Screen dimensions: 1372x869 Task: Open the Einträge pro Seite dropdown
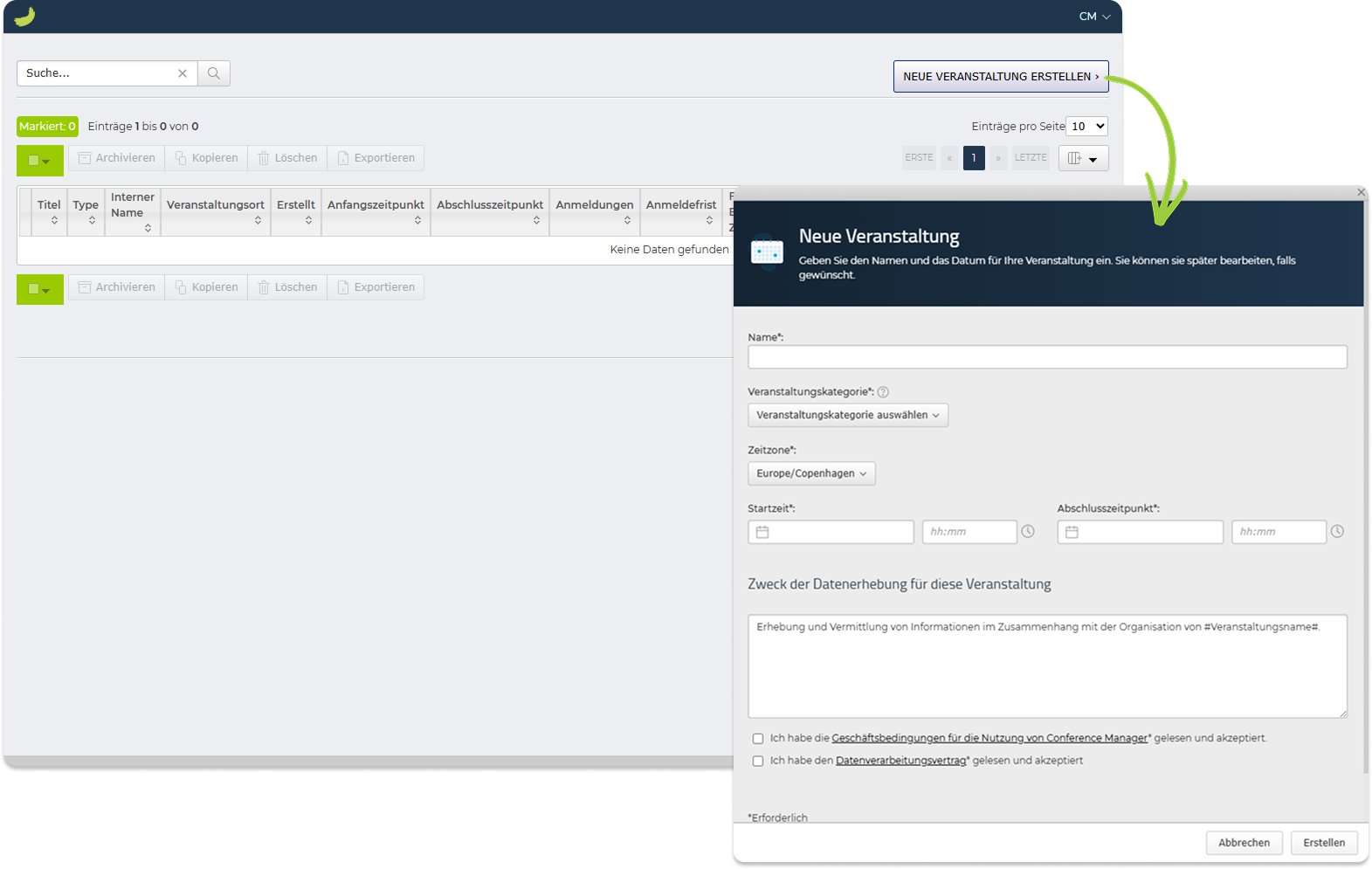click(1086, 127)
